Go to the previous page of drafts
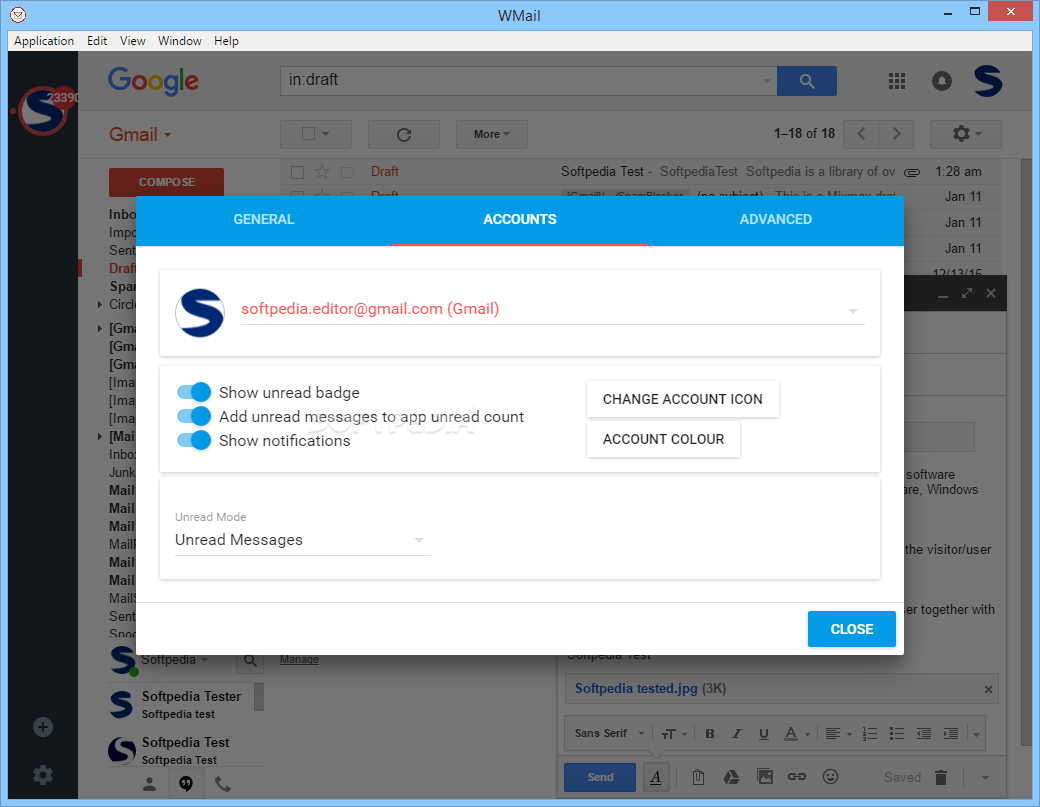The height and width of the screenshot is (807, 1040). pos(861,134)
